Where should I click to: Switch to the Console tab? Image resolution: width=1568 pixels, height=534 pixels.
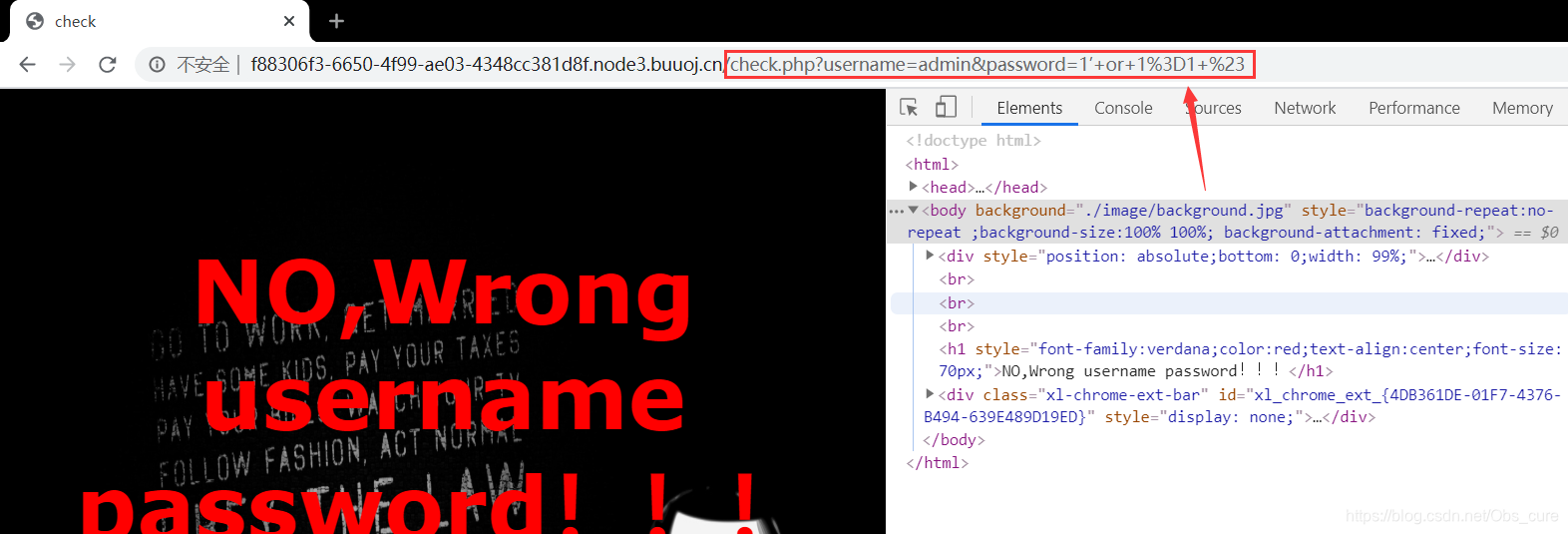click(1123, 108)
